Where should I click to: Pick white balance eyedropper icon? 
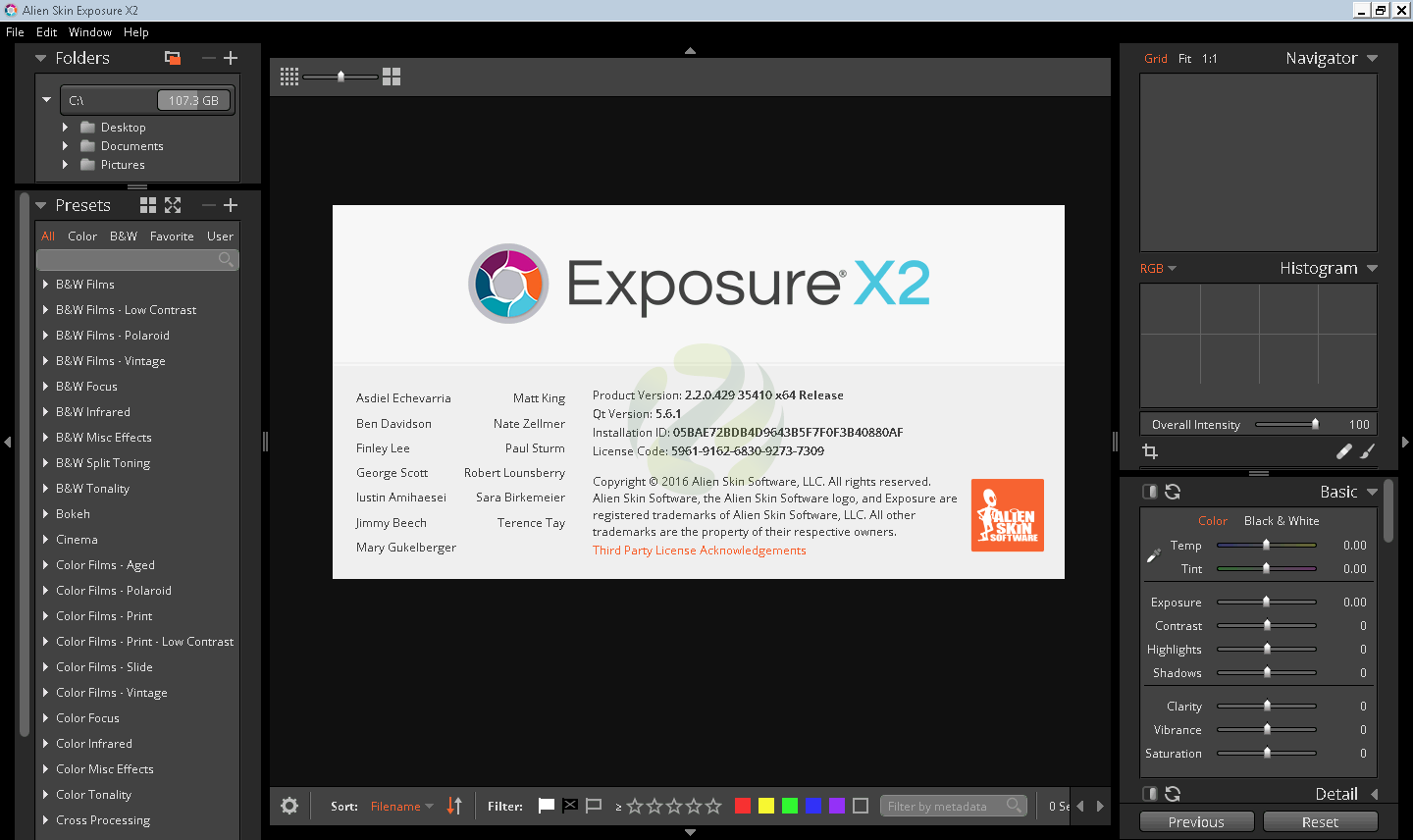pos(1154,555)
